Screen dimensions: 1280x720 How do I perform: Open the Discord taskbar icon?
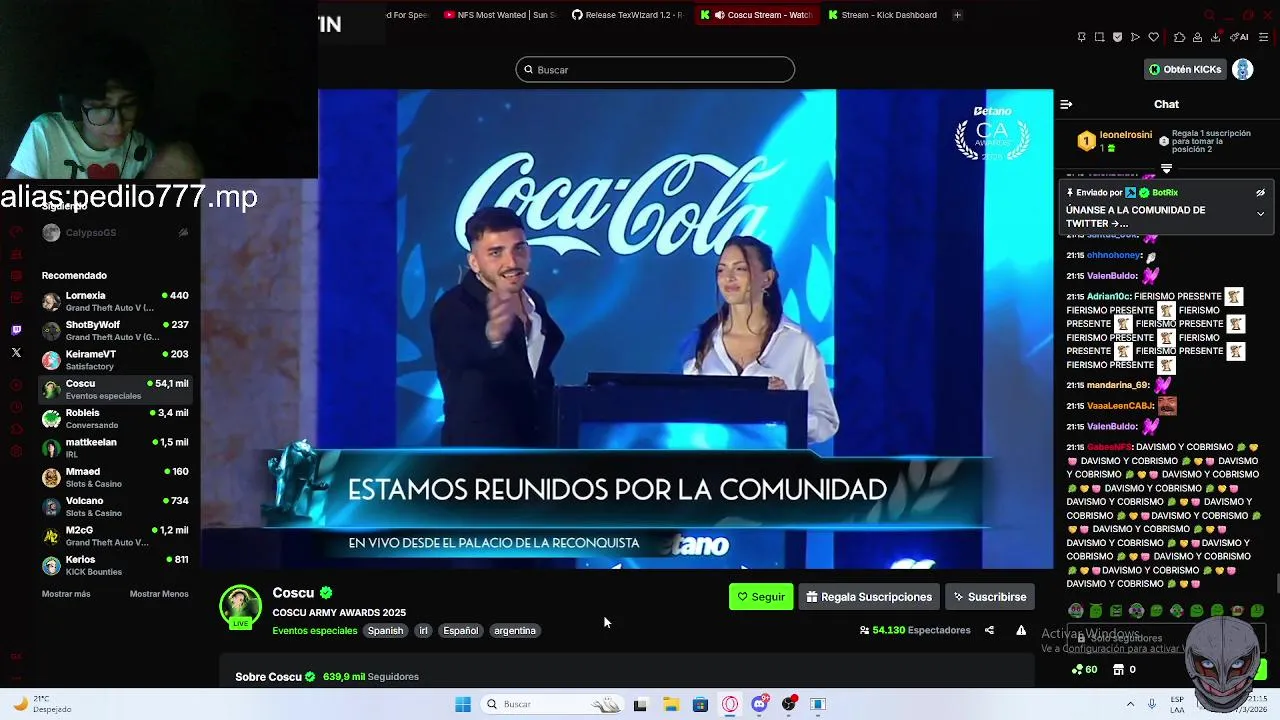click(759, 704)
